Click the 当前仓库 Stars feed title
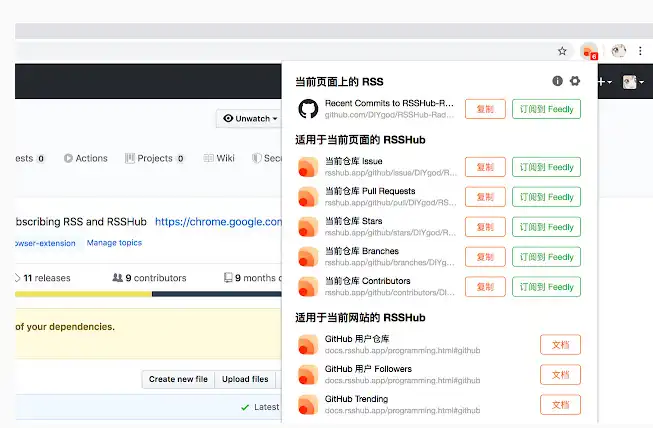 (354, 221)
